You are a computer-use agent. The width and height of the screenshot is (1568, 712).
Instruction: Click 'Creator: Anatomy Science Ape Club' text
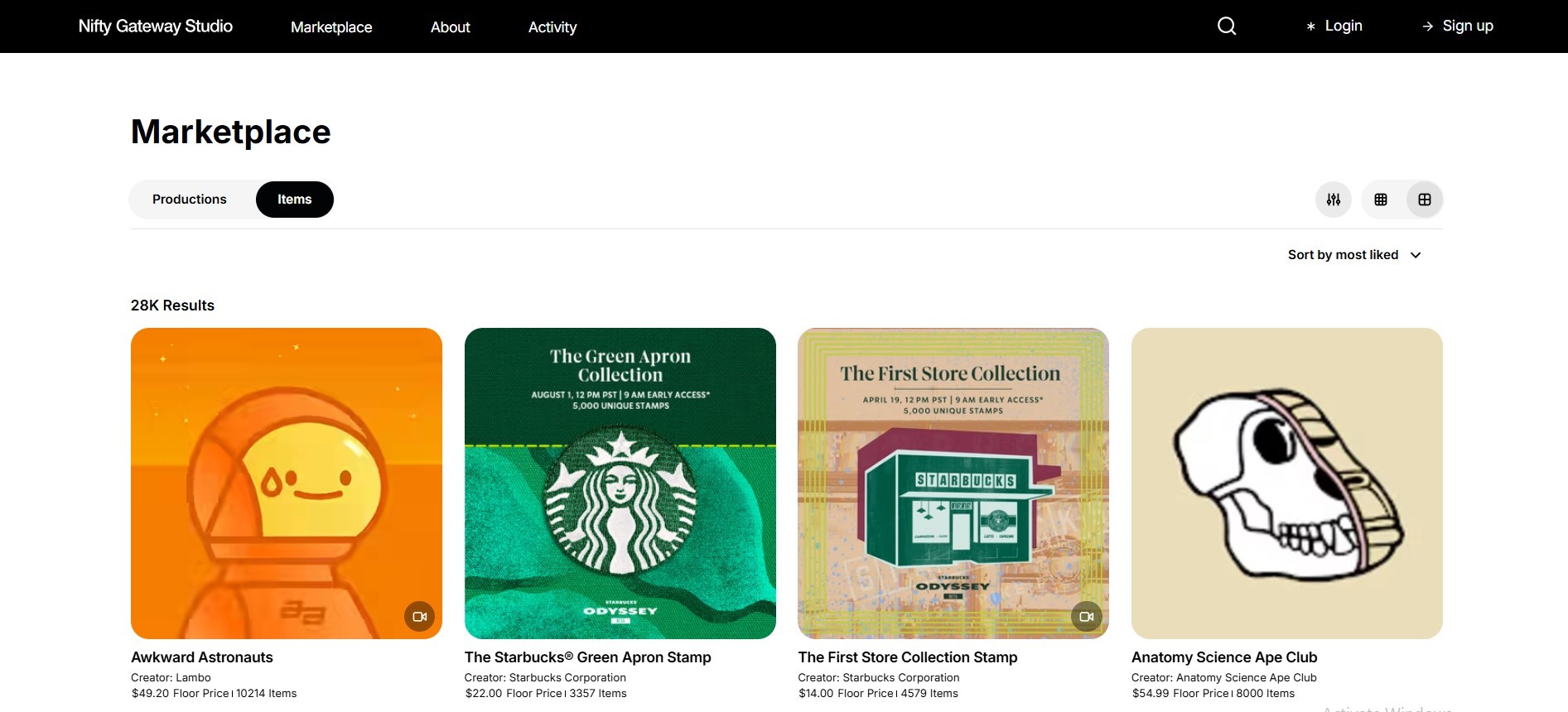click(x=1224, y=678)
